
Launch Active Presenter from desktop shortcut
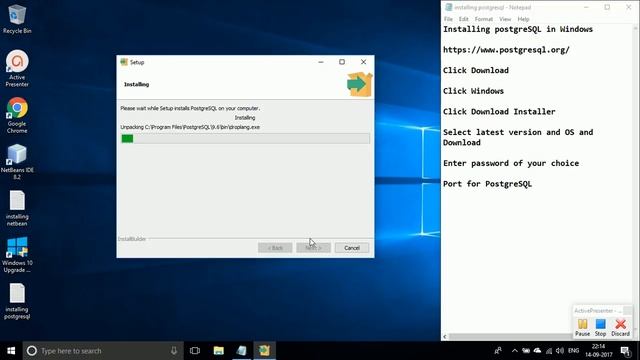click(17, 68)
